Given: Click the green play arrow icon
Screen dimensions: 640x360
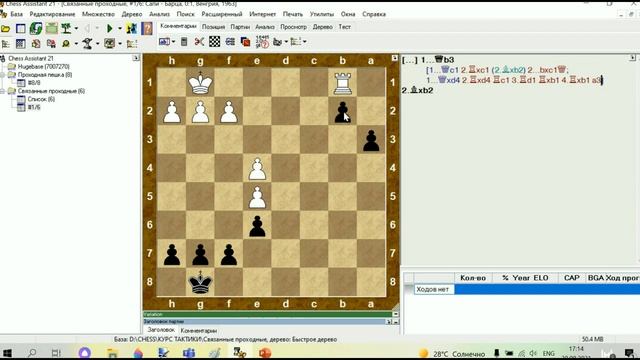Looking at the screenshot, I should (x=109, y=29).
